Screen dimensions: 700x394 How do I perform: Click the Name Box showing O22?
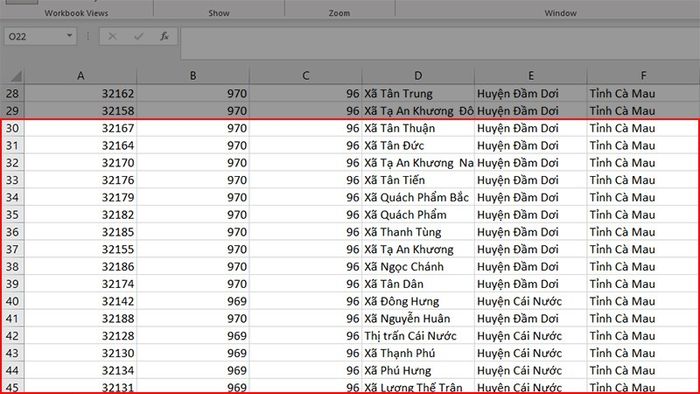click(40, 36)
